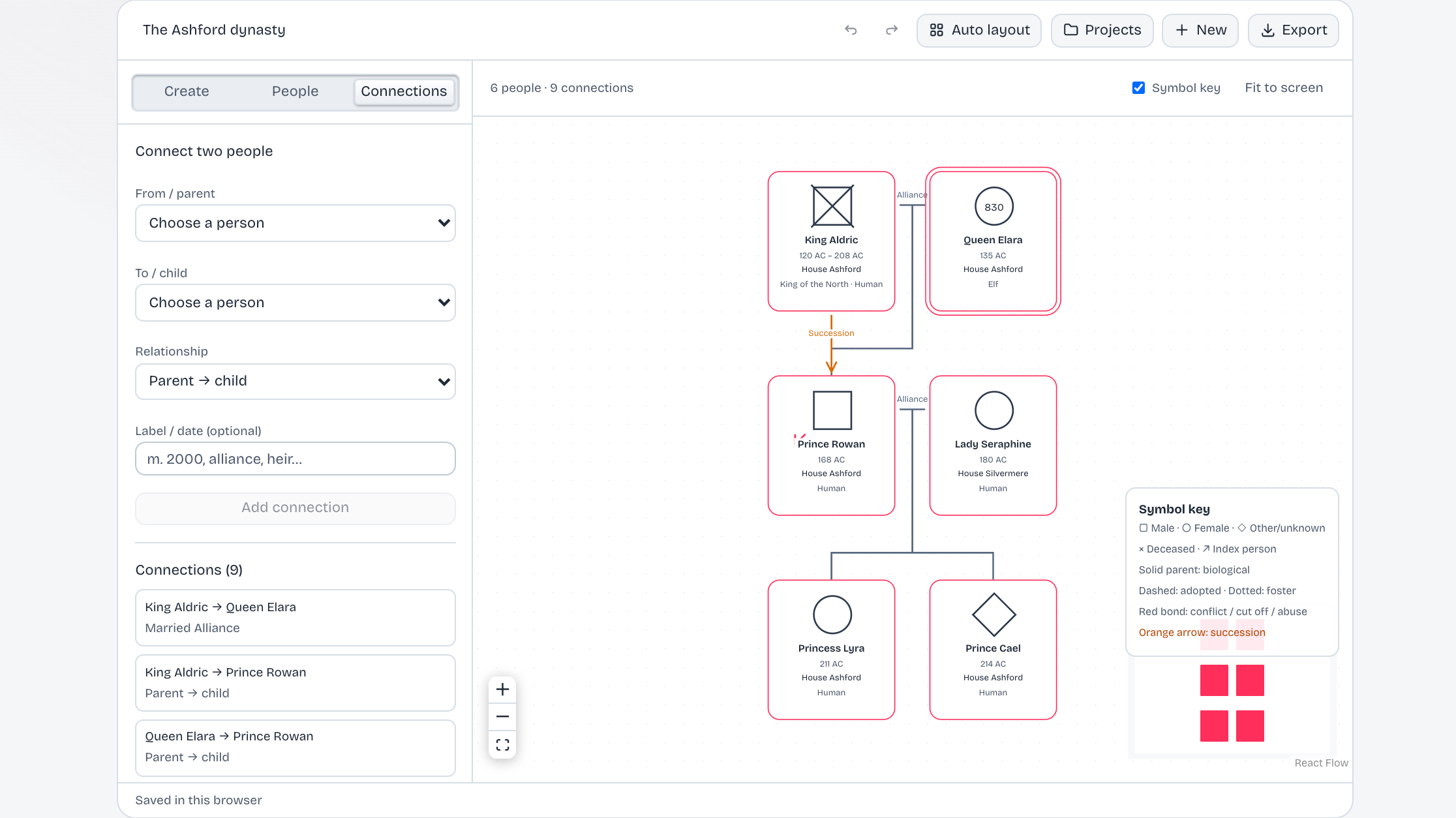Open the Relationship dropdown
The height and width of the screenshot is (818, 1456).
(295, 381)
